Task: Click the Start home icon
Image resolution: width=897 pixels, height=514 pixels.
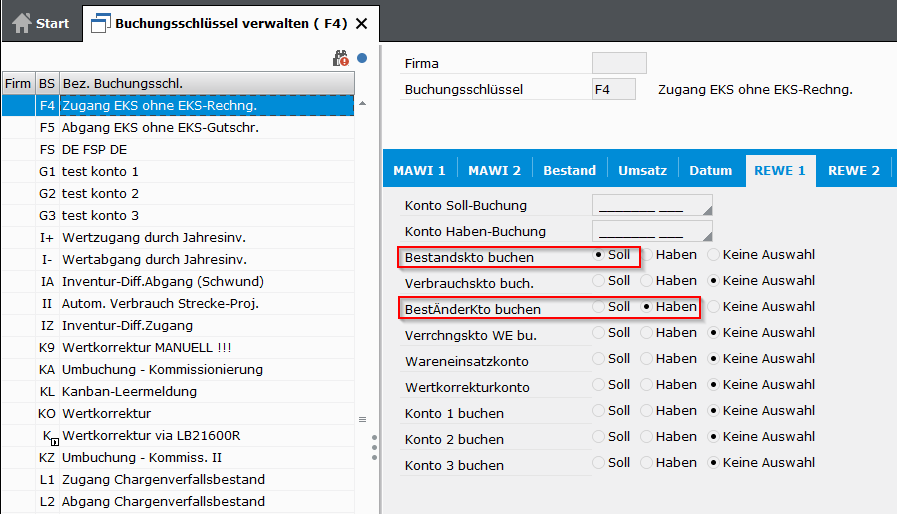Action: coord(22,23)
